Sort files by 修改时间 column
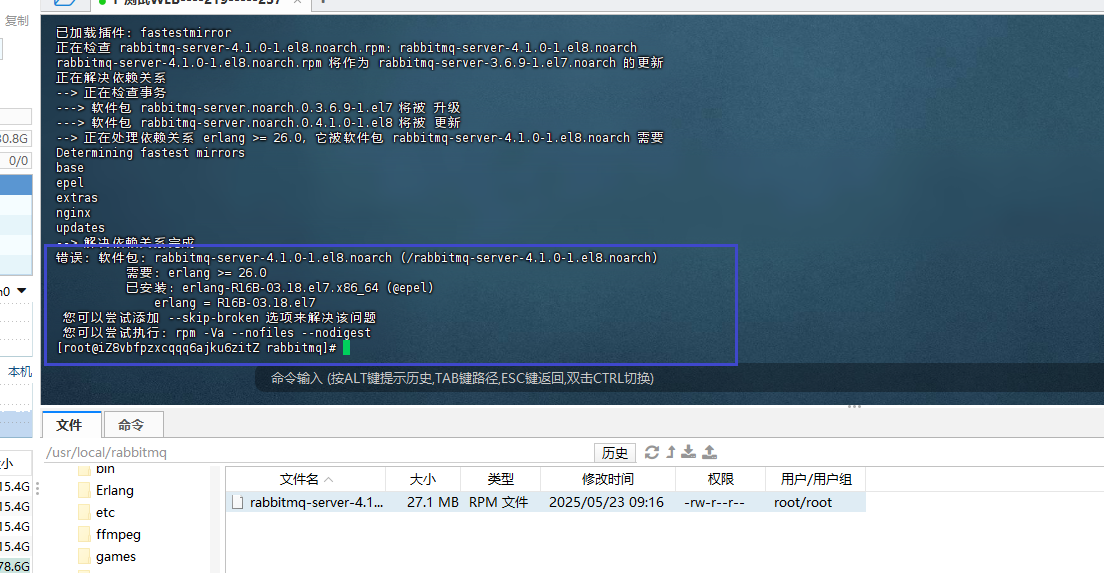 click(608, 479)
